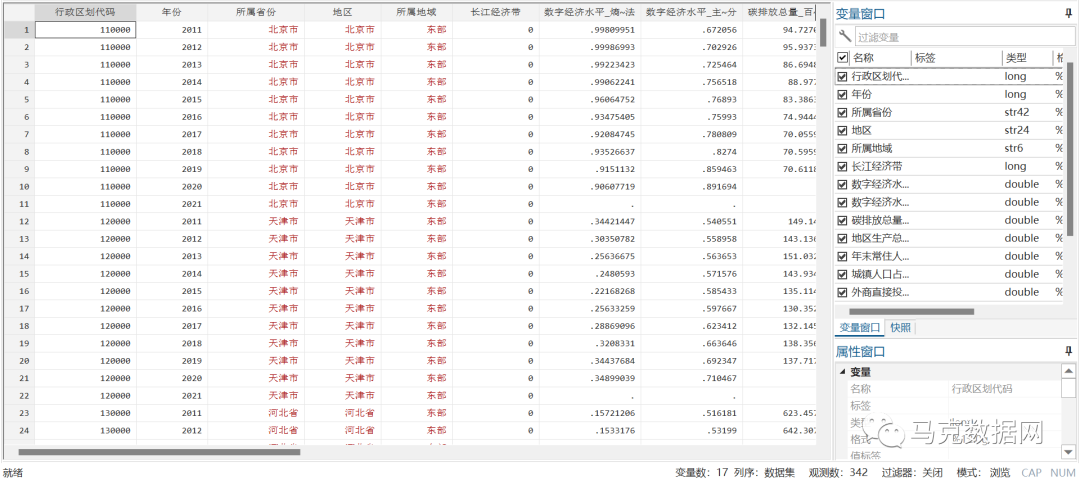Uncheck the 年末常住人... variable checkbox
Image resolution: width=1080 pixels, height=480 pixels.
(842, 256)
